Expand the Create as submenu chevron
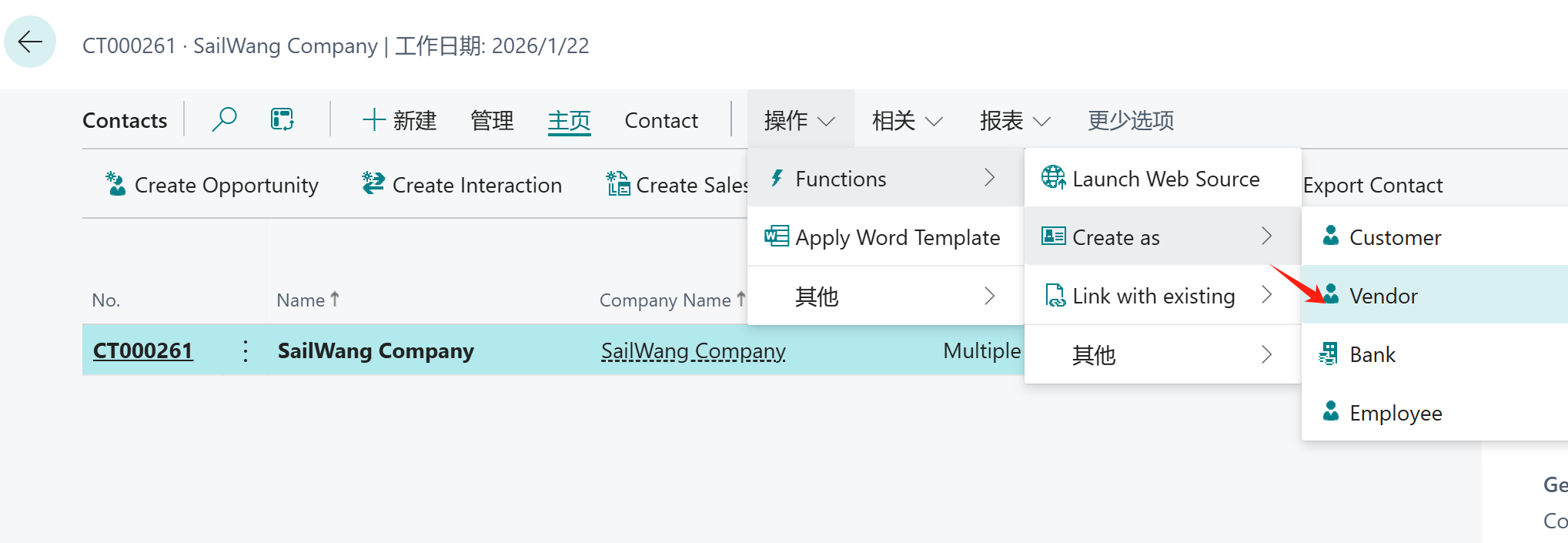1568x543 pixels. [x=1266, y=236]
